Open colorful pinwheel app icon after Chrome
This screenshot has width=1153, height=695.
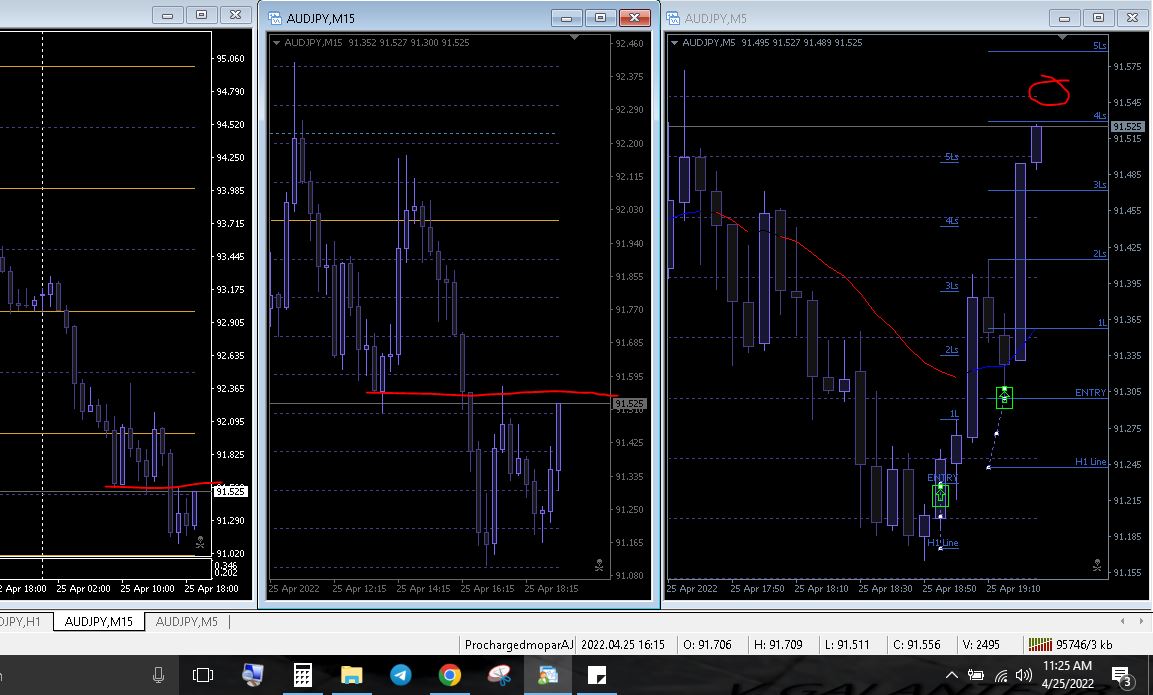click(x=499, y=675)
